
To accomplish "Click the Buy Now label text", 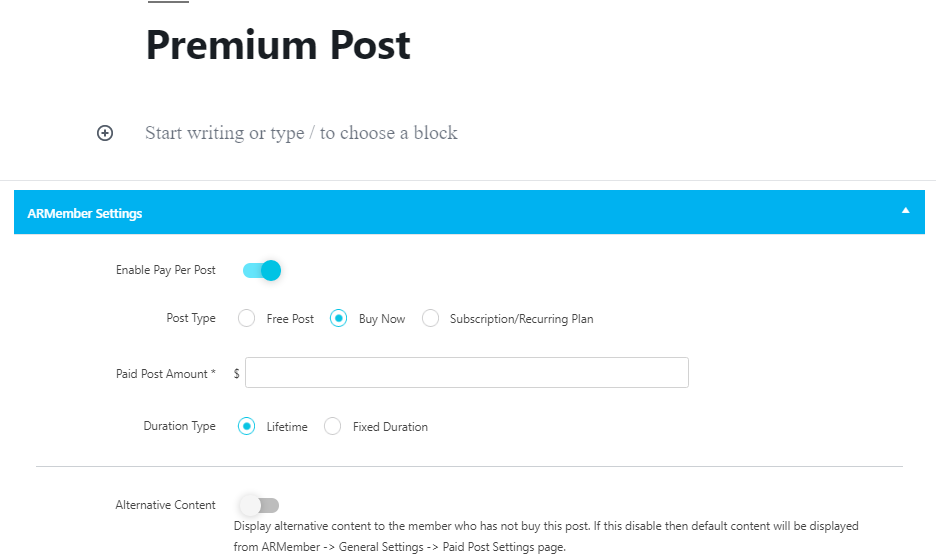I will (382, 319).
